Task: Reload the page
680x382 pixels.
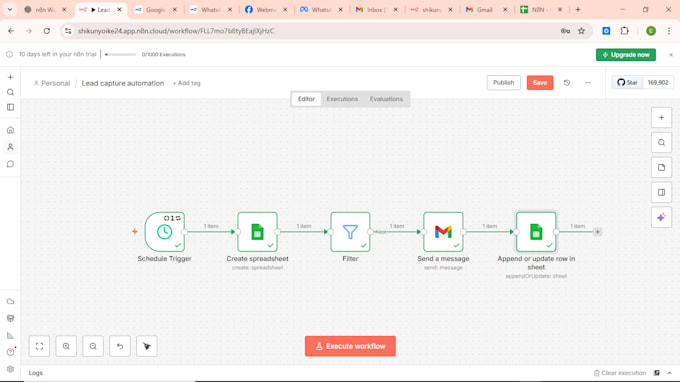Action: [47, 31]
